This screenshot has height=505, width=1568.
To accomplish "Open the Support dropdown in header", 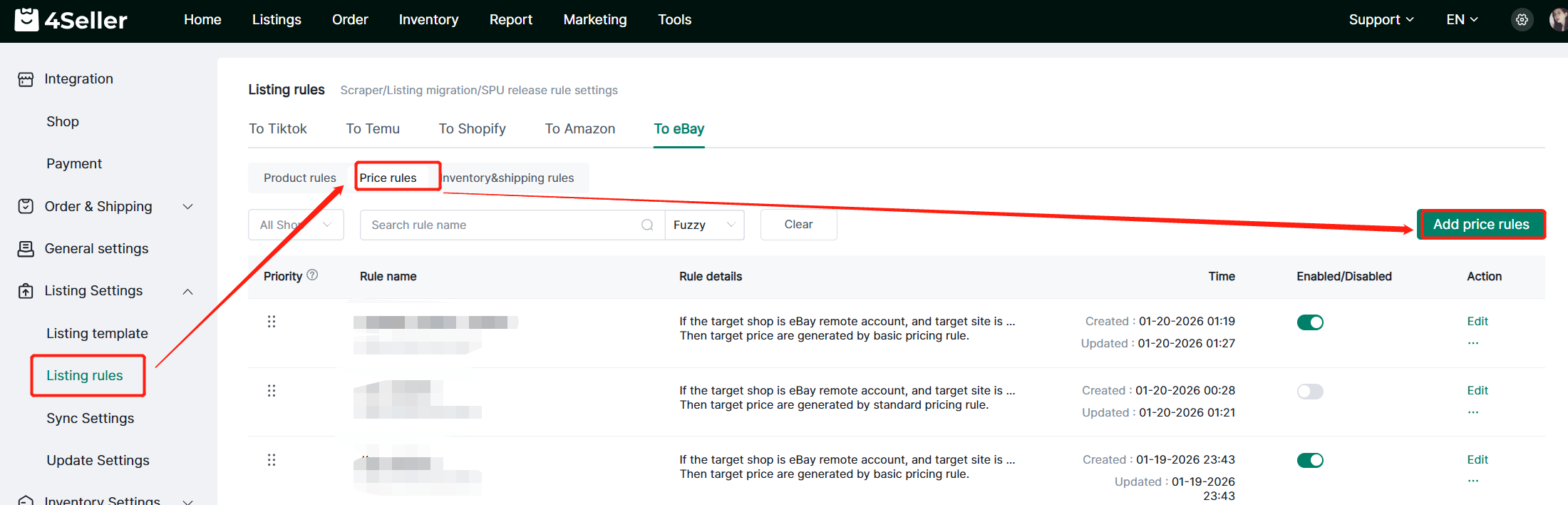I will (x=1381, y=20).
